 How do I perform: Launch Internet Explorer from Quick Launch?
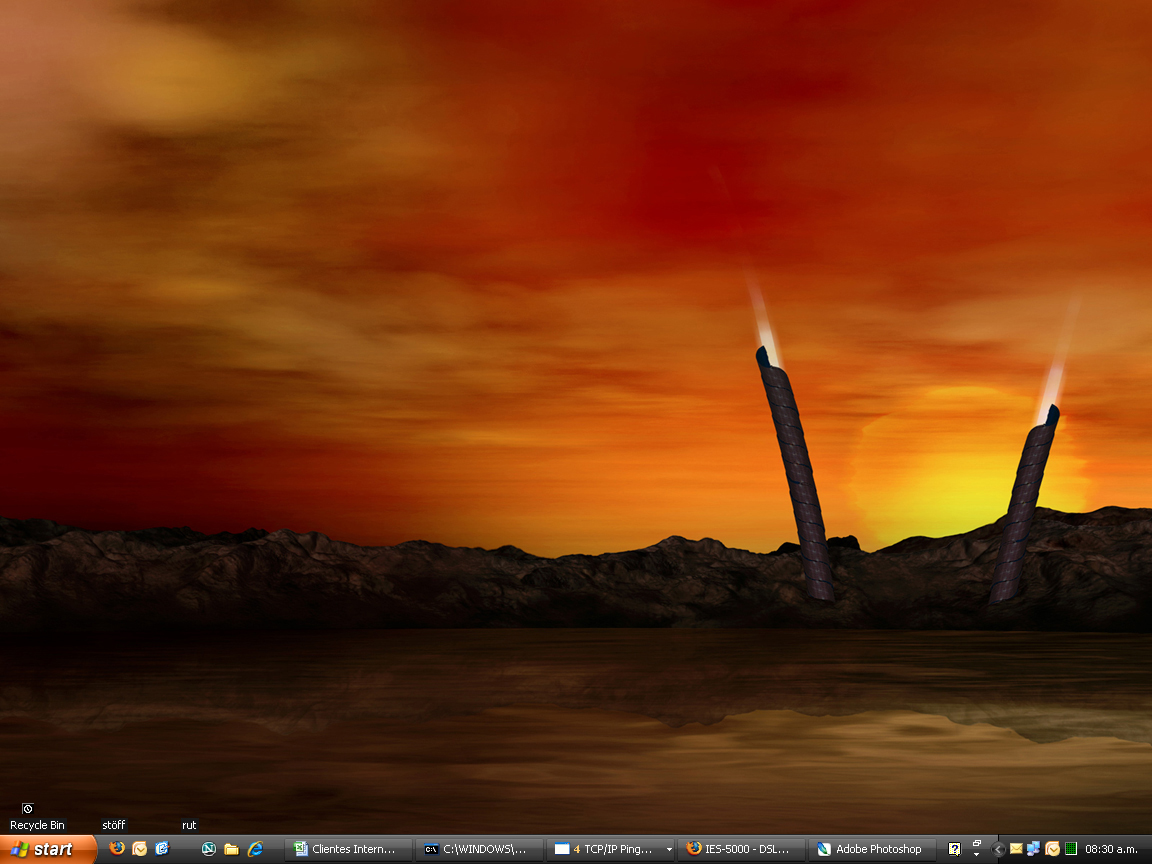tap(255, 849)
